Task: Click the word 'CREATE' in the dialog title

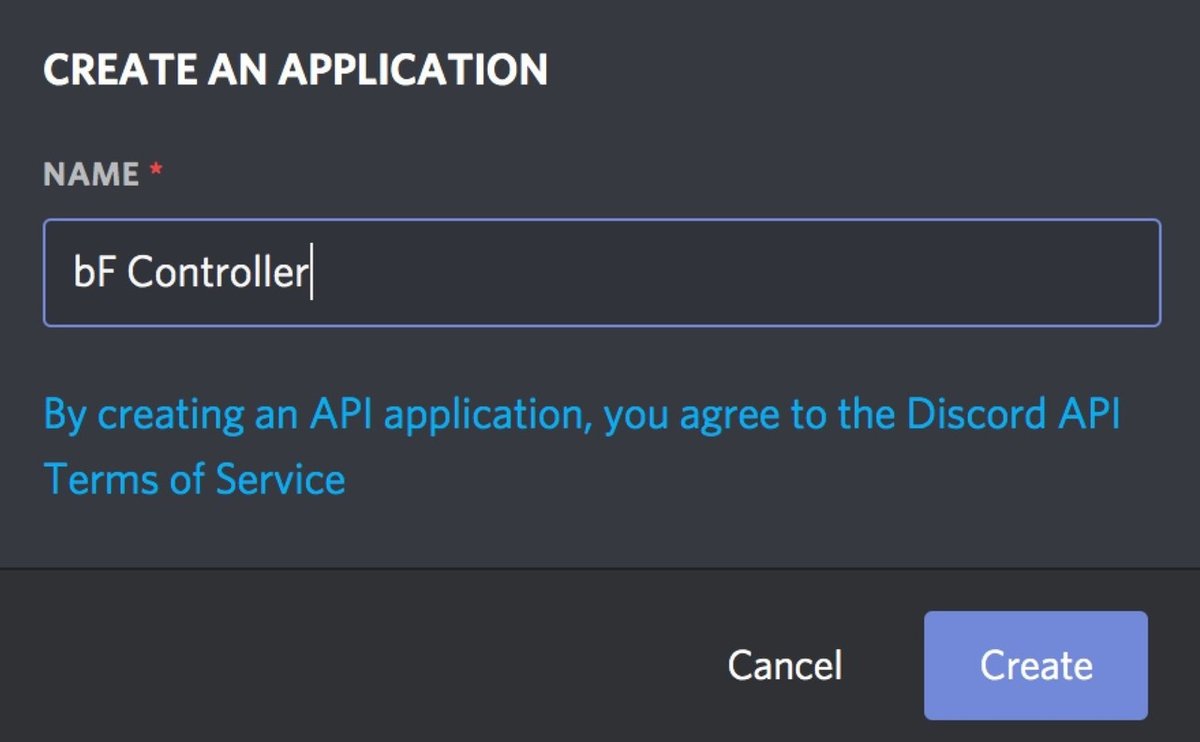Action: pyautogui.click(x=106, y=70)
